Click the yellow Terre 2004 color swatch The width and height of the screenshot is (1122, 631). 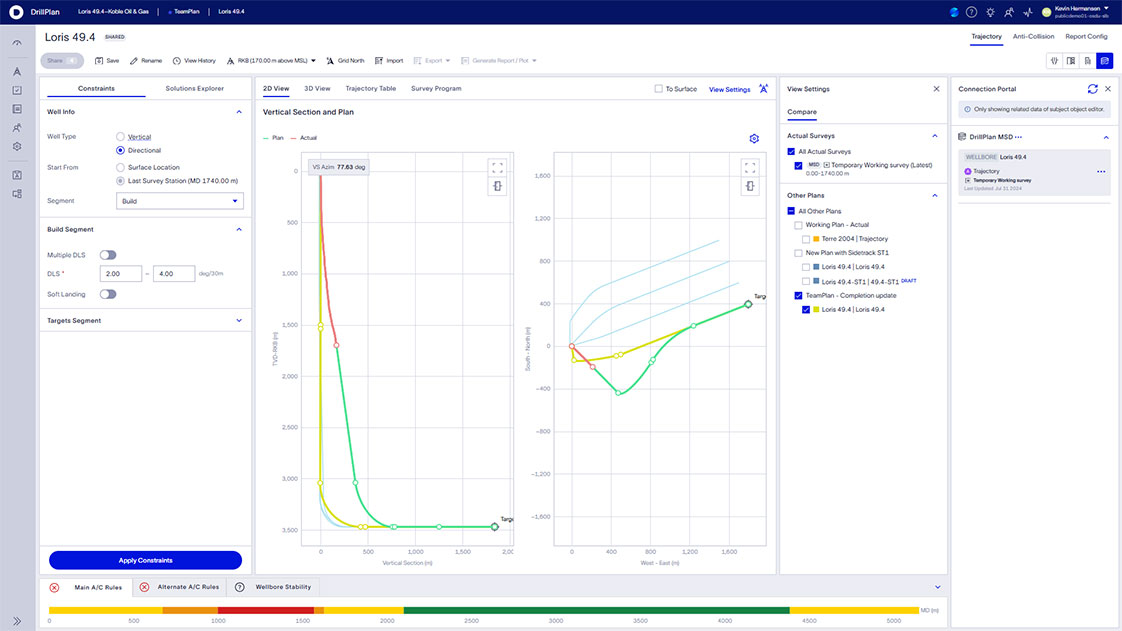pos(816,239)
